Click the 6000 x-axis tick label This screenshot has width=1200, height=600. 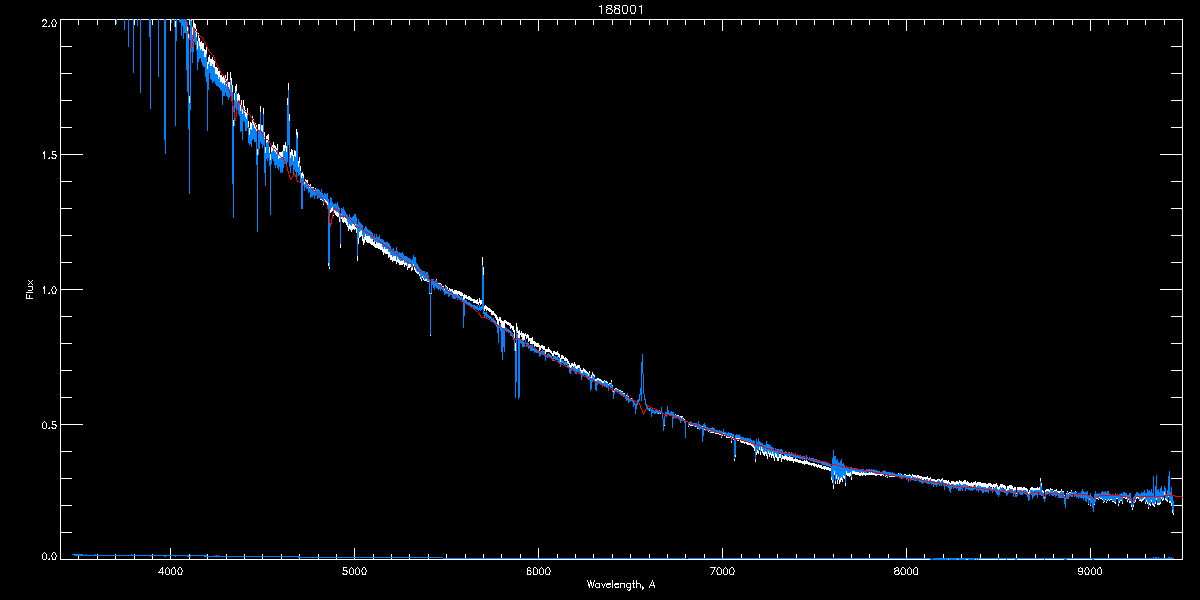pyautogui.click(x=538, y=571)
